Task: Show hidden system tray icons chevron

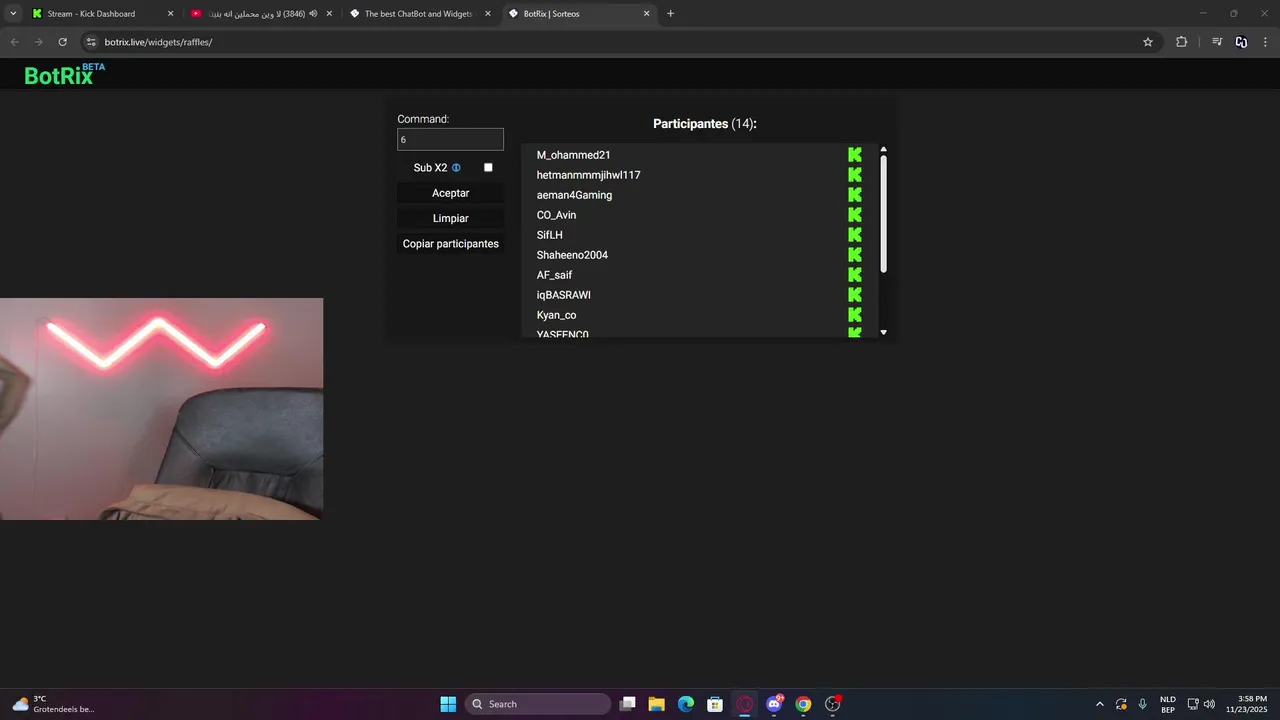Action: click(1100, 704)
